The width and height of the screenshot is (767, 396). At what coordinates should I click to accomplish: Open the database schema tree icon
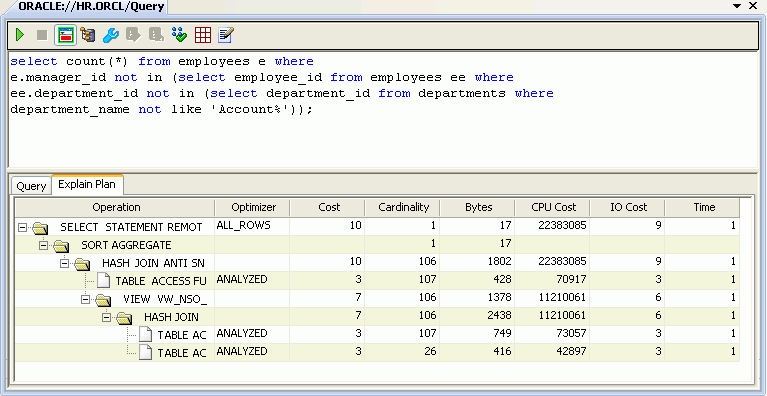tap(88, 35)
